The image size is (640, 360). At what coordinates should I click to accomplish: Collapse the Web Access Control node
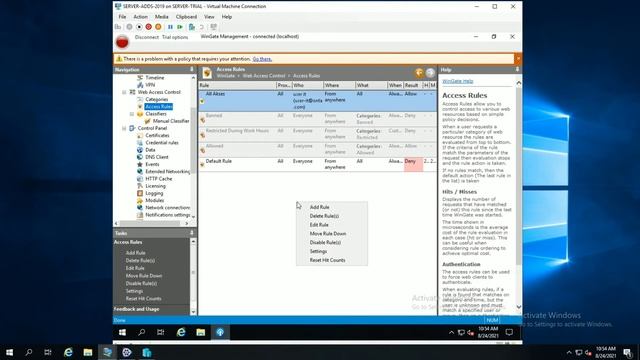coord(124,92)
